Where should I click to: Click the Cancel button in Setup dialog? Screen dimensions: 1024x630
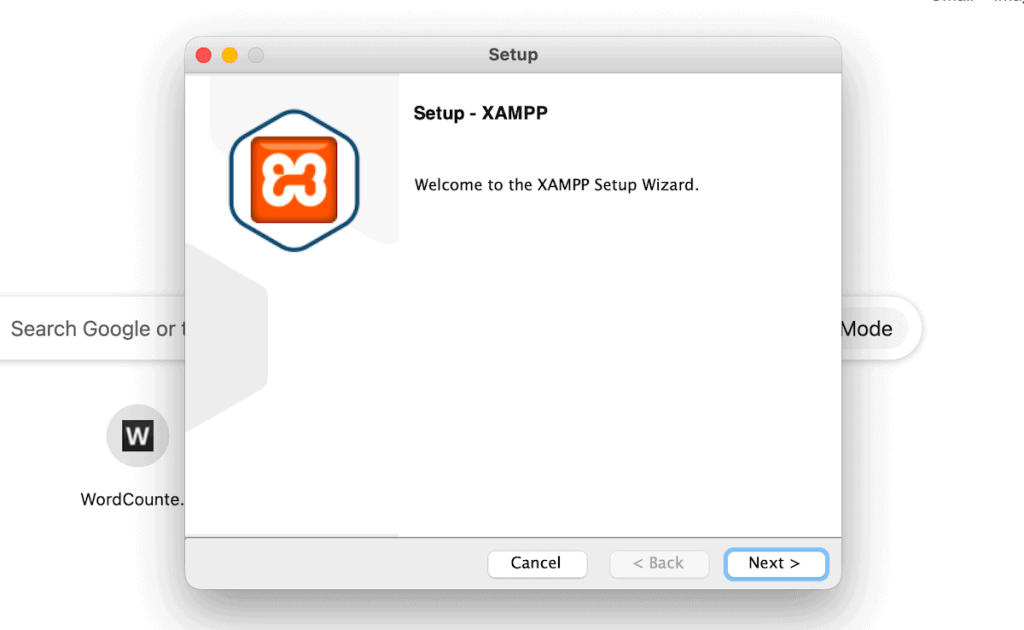pyautogui.click(x=537, y=563)
